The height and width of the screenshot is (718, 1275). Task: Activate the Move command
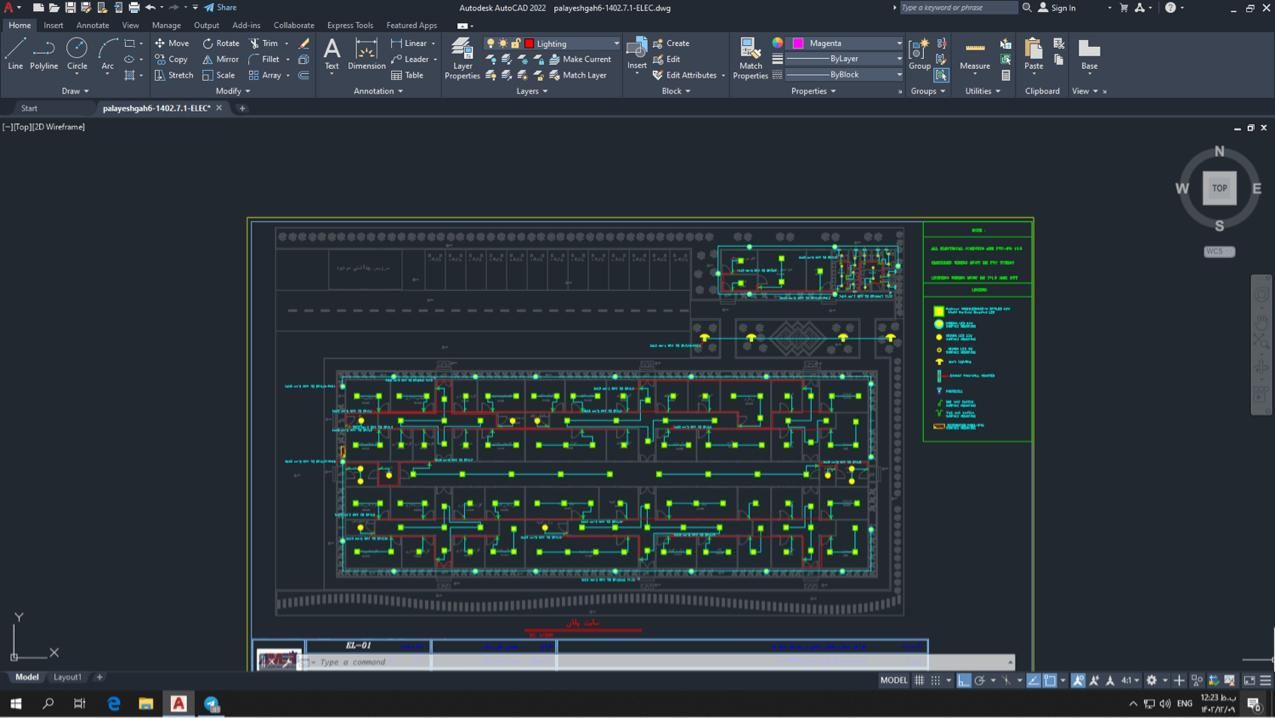click(171, 43)
